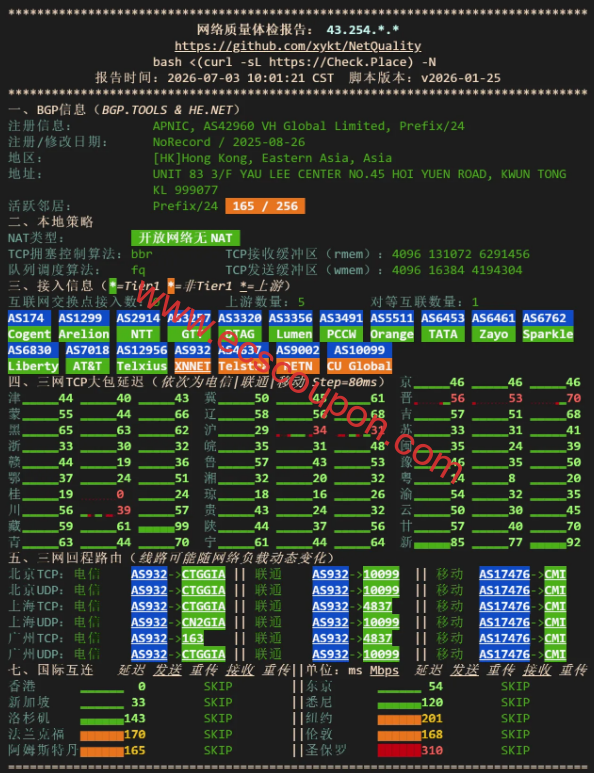Select the bbr congestion algorithm value
Viewport: 594px width, 773px height.
(x=142, y=254)
